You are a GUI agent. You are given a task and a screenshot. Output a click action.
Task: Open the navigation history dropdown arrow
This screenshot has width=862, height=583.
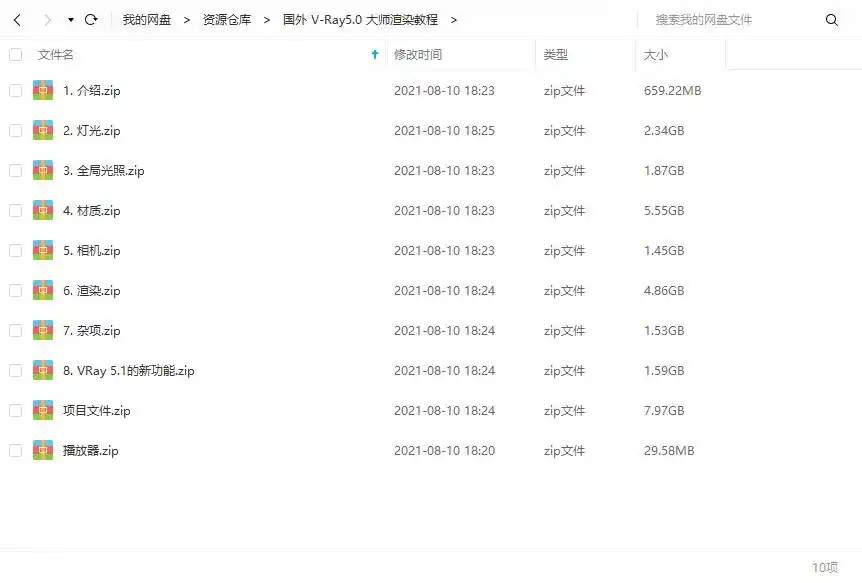point(70,20)
